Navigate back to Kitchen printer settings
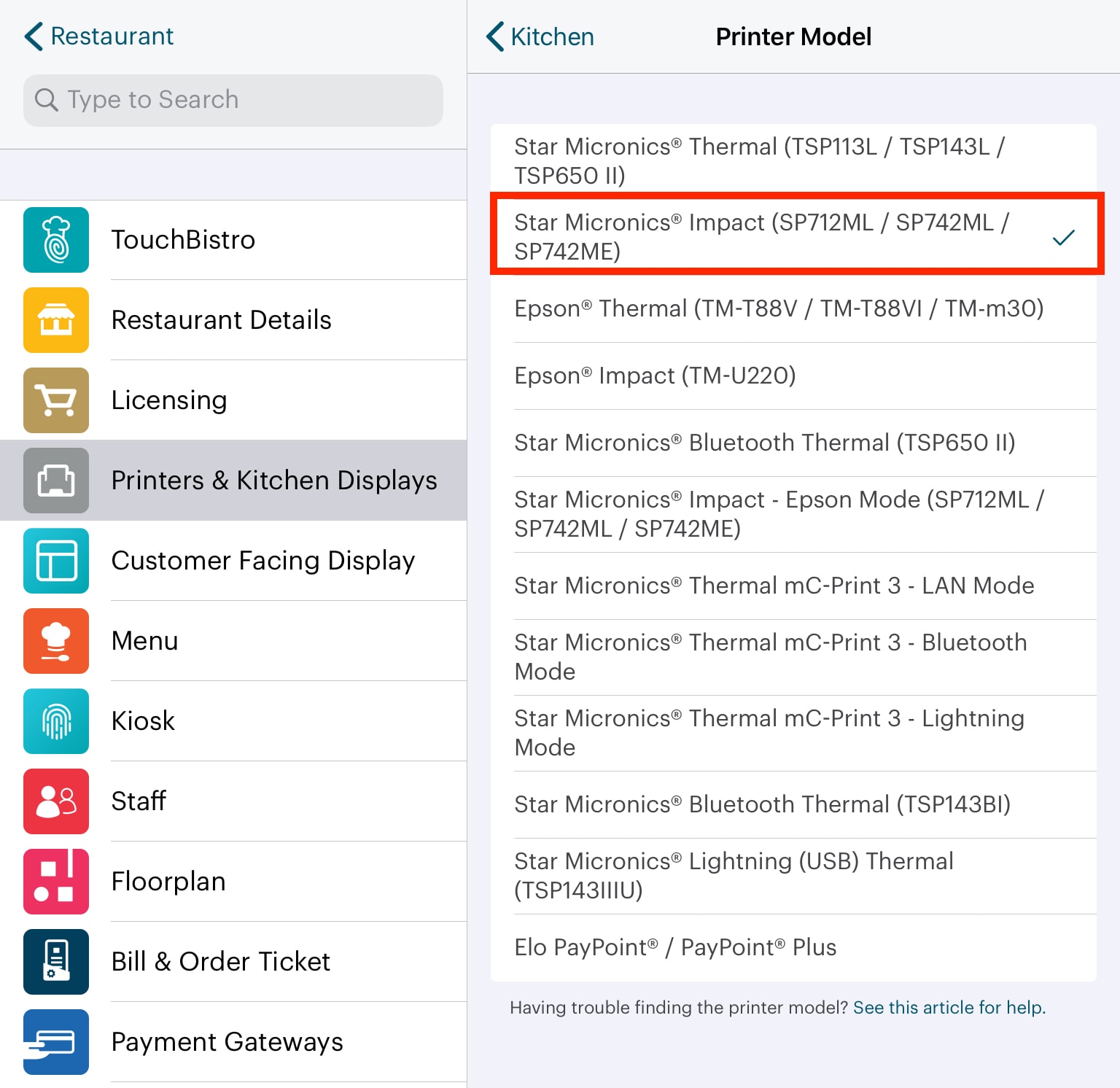 (x=540, y=36)
